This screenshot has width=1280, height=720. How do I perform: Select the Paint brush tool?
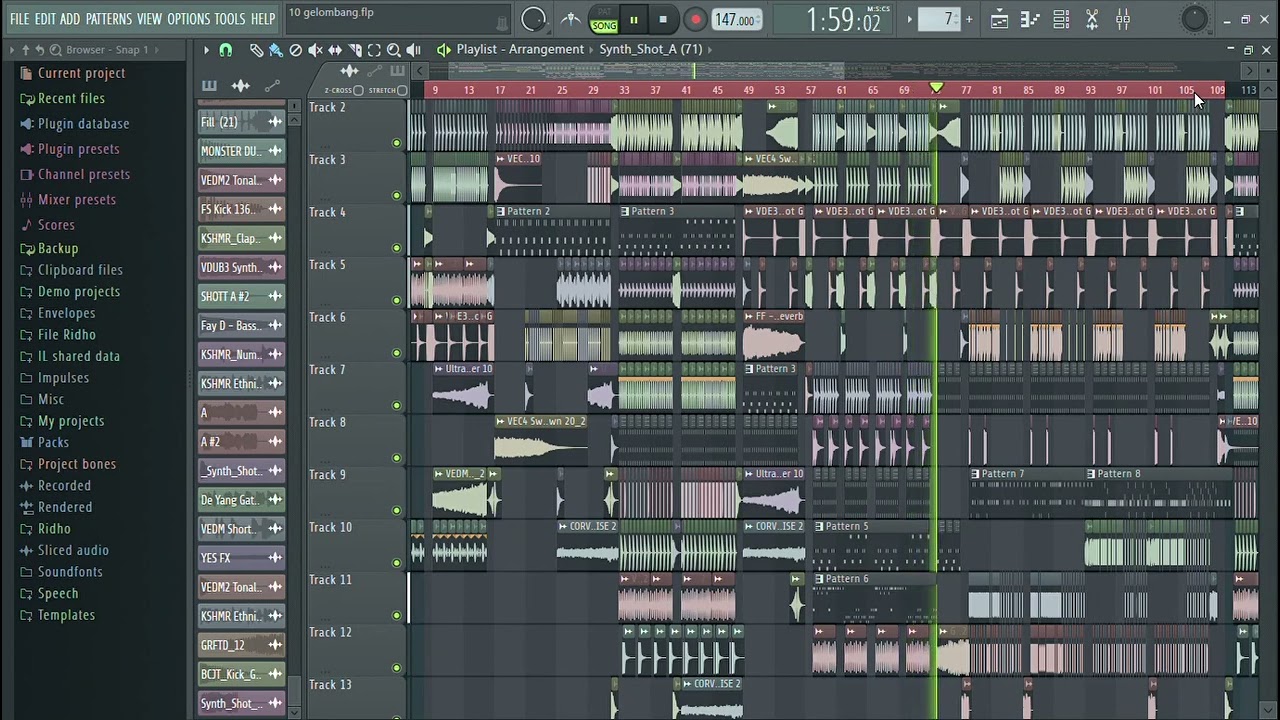(275, 50)
